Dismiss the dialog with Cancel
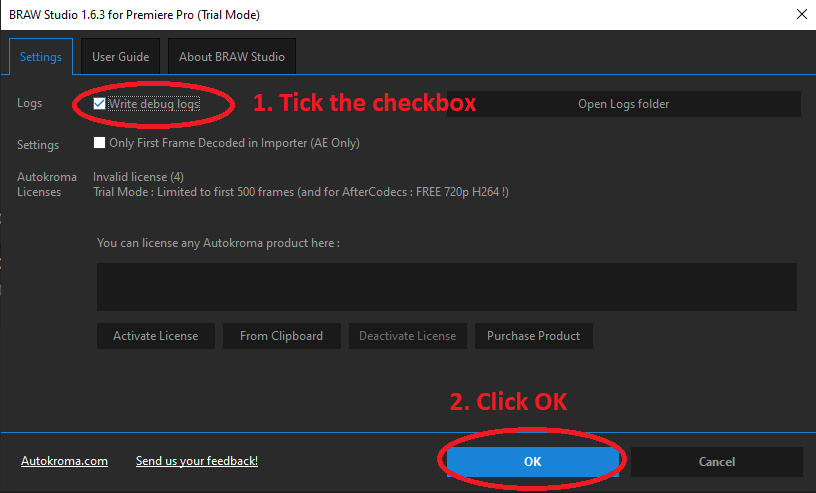 tap(717, 462)
